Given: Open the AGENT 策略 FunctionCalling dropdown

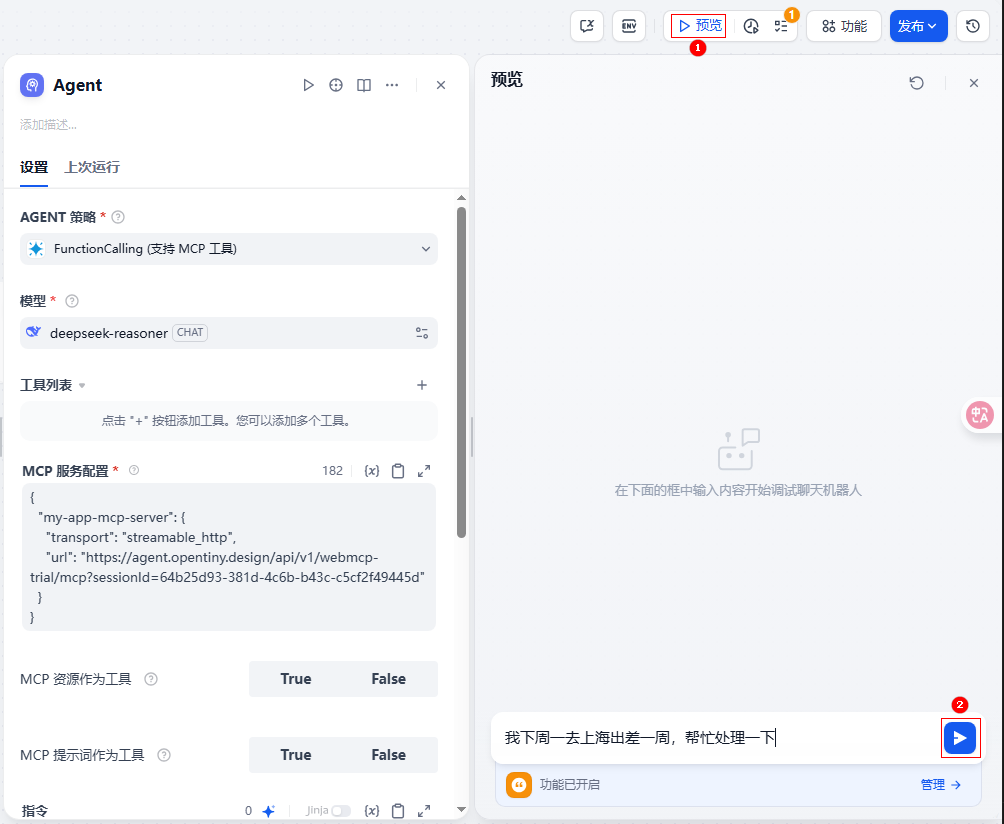Looking at the screenshot, I should point(229,249).
